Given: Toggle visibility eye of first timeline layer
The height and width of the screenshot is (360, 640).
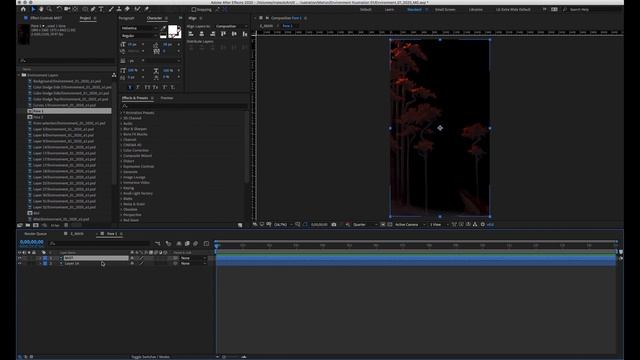Looking at the screenshot, I should coord(20,258).
